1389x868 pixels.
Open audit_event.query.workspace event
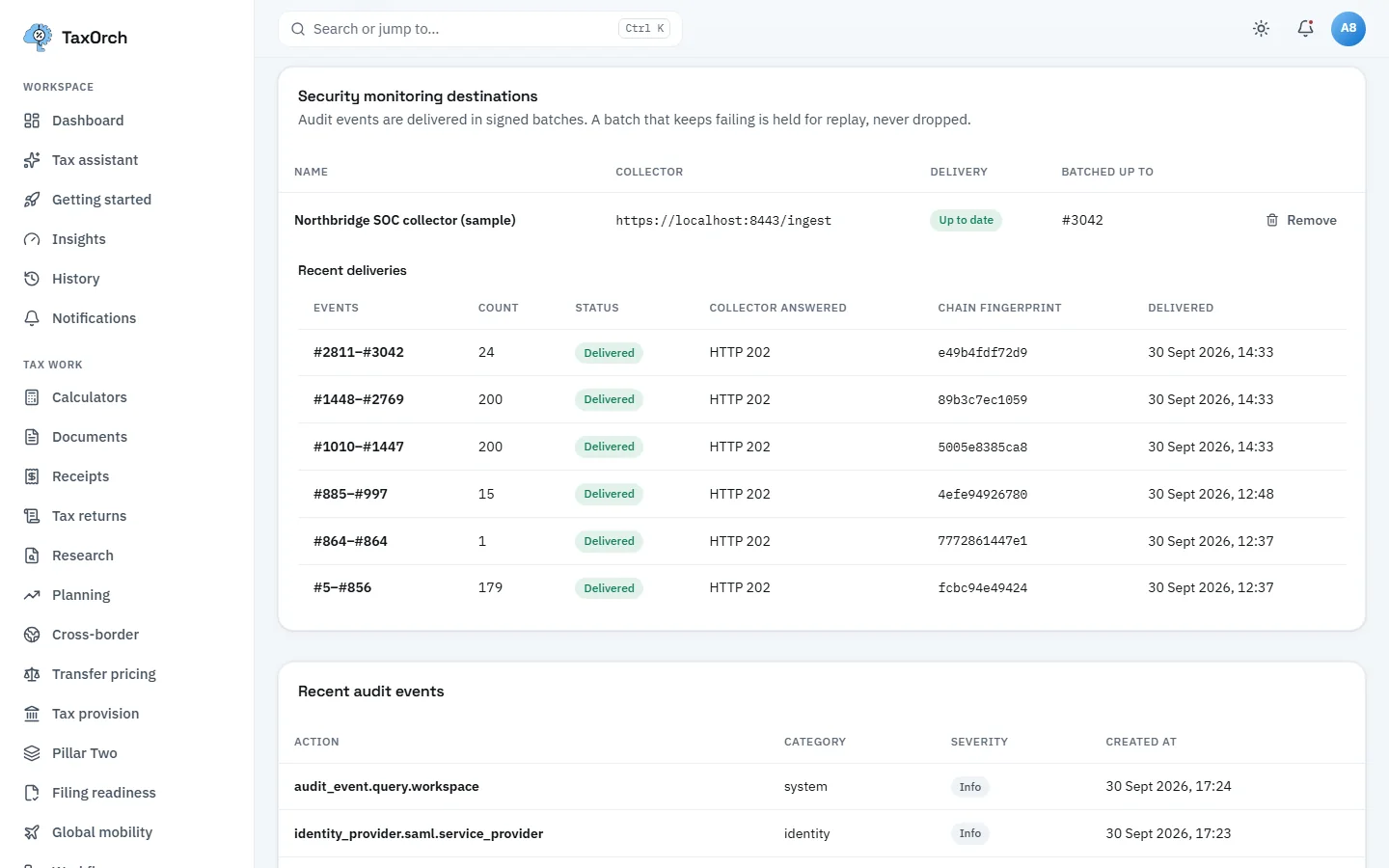pos(387,787)
